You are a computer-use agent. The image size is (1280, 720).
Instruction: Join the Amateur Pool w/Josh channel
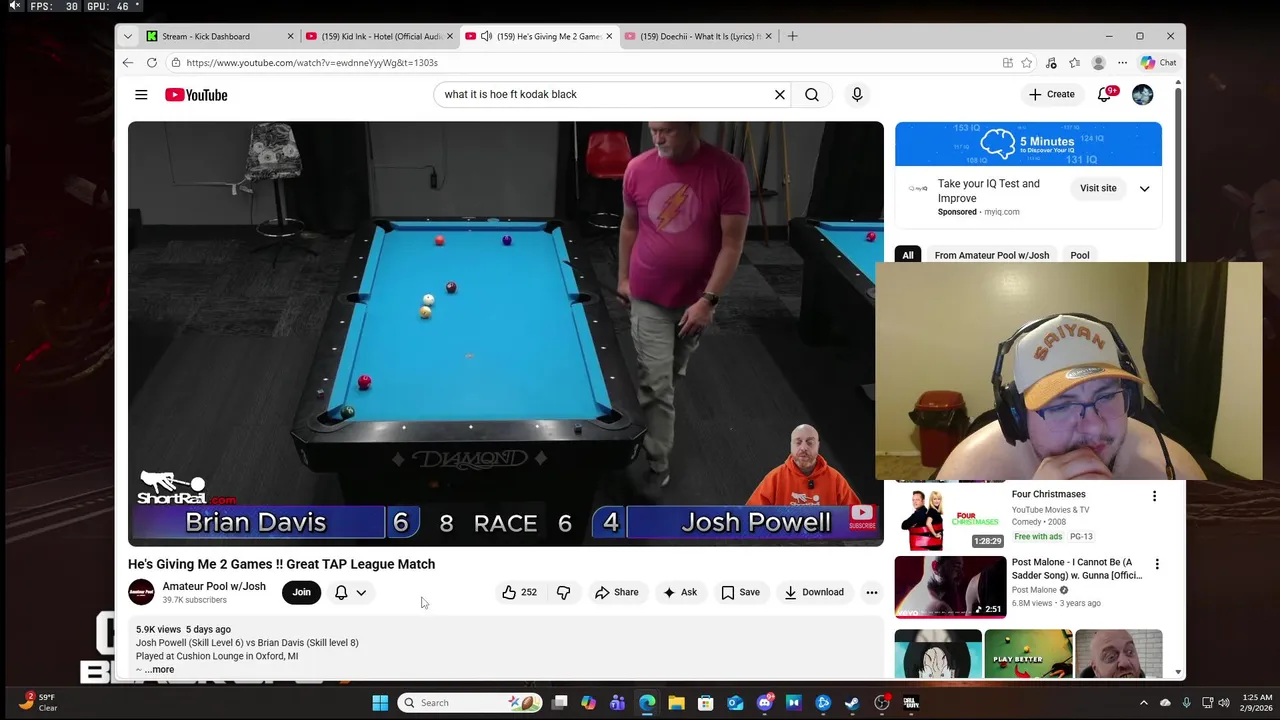302,592
